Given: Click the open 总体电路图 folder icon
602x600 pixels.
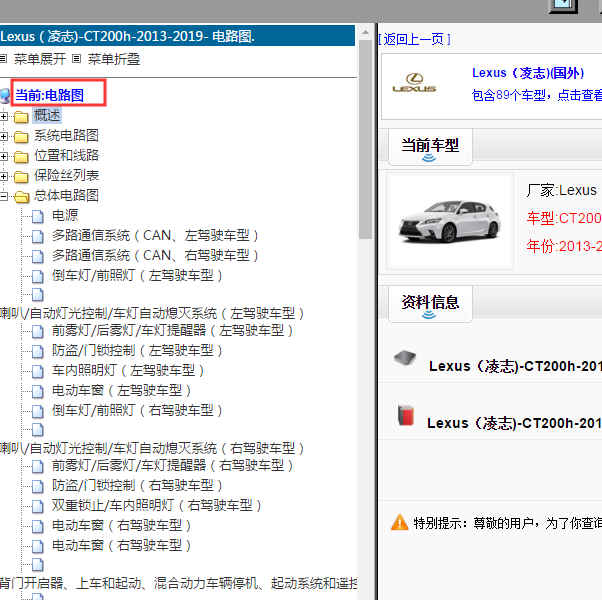Looking at the screenshot, I should click(x=21, y=197).
